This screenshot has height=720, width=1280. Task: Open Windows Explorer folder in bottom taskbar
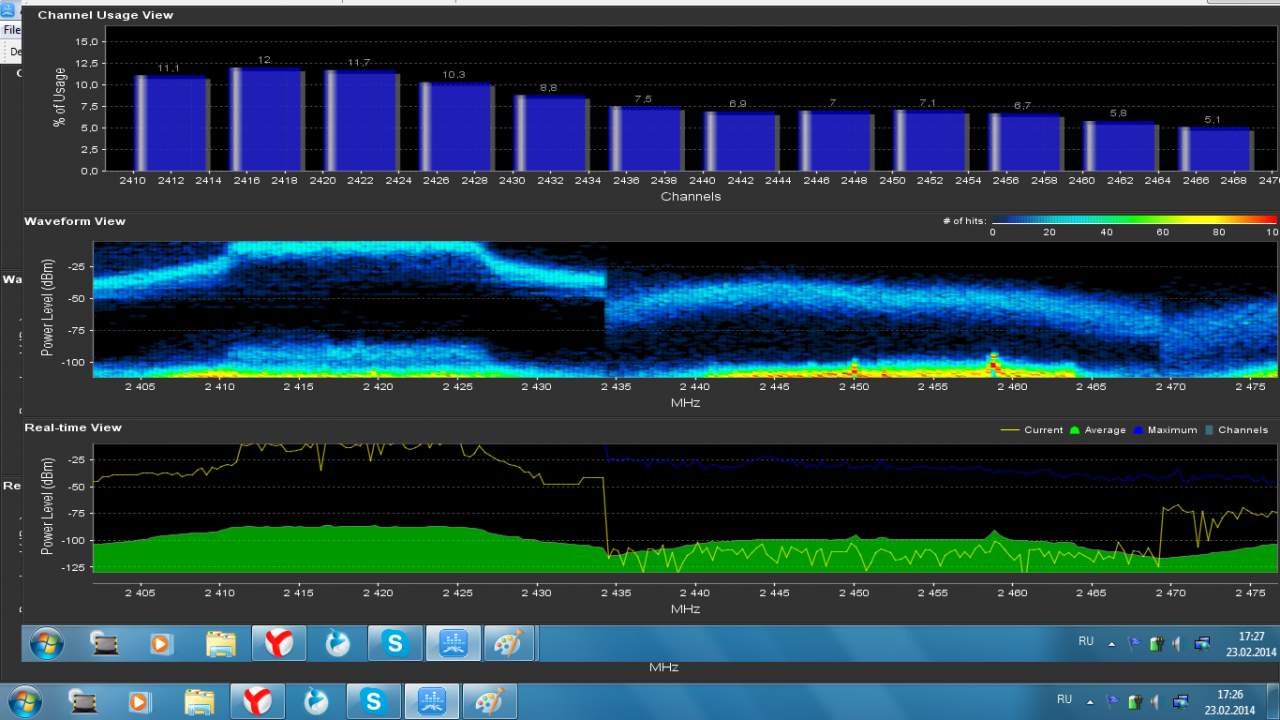point(199,701)
